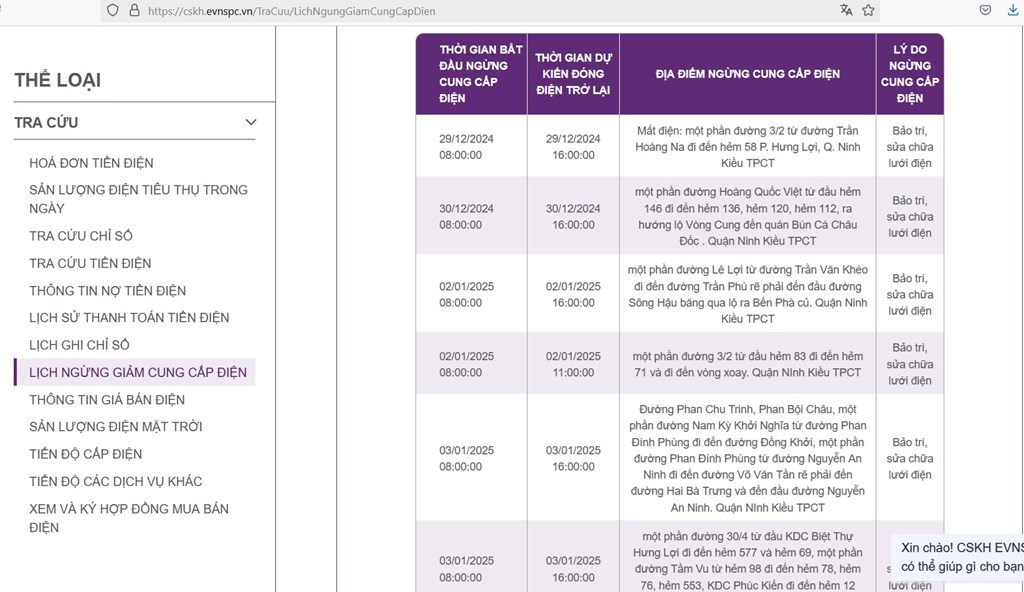Click restore time 29/12/2024 16:00:00
Image resolution: width=1024 pixels, height=592 pixels.
click(x=573, y=147)
